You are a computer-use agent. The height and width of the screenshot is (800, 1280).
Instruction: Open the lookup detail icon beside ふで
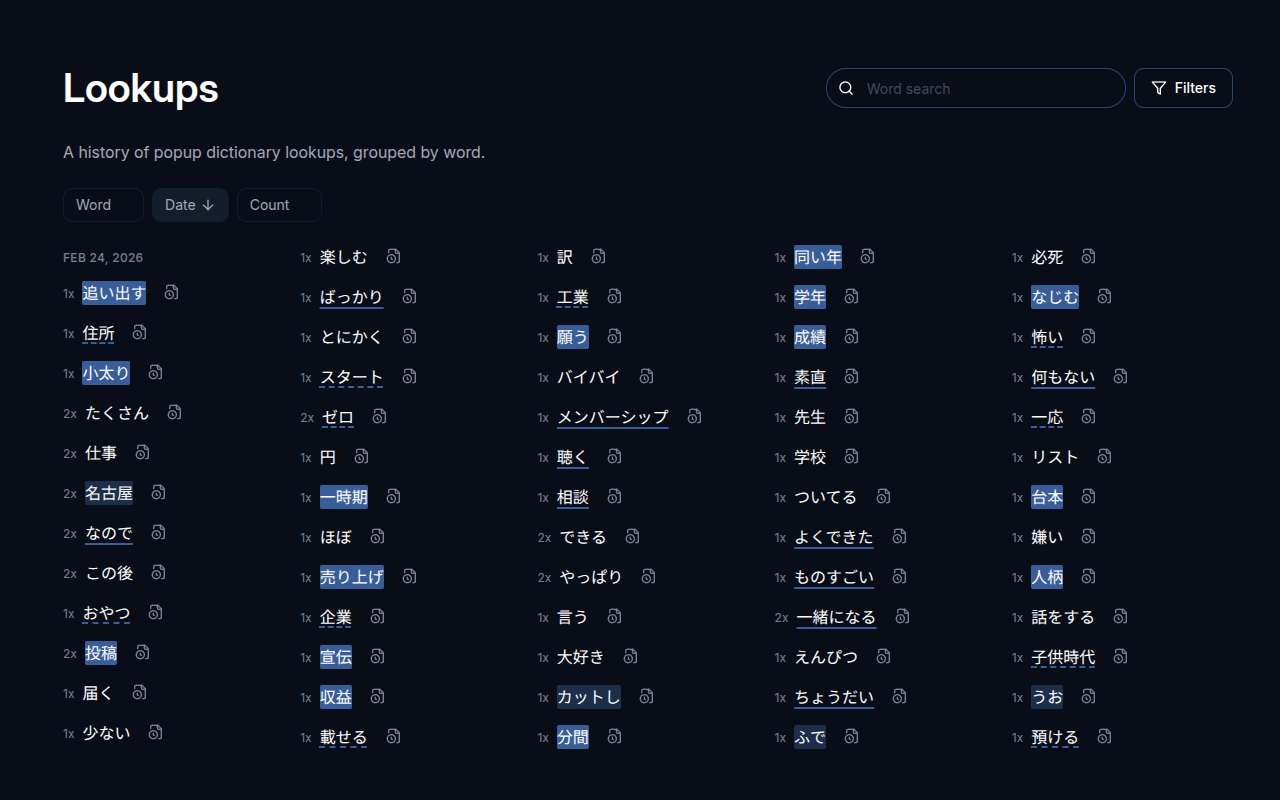[x=851, y=736]
